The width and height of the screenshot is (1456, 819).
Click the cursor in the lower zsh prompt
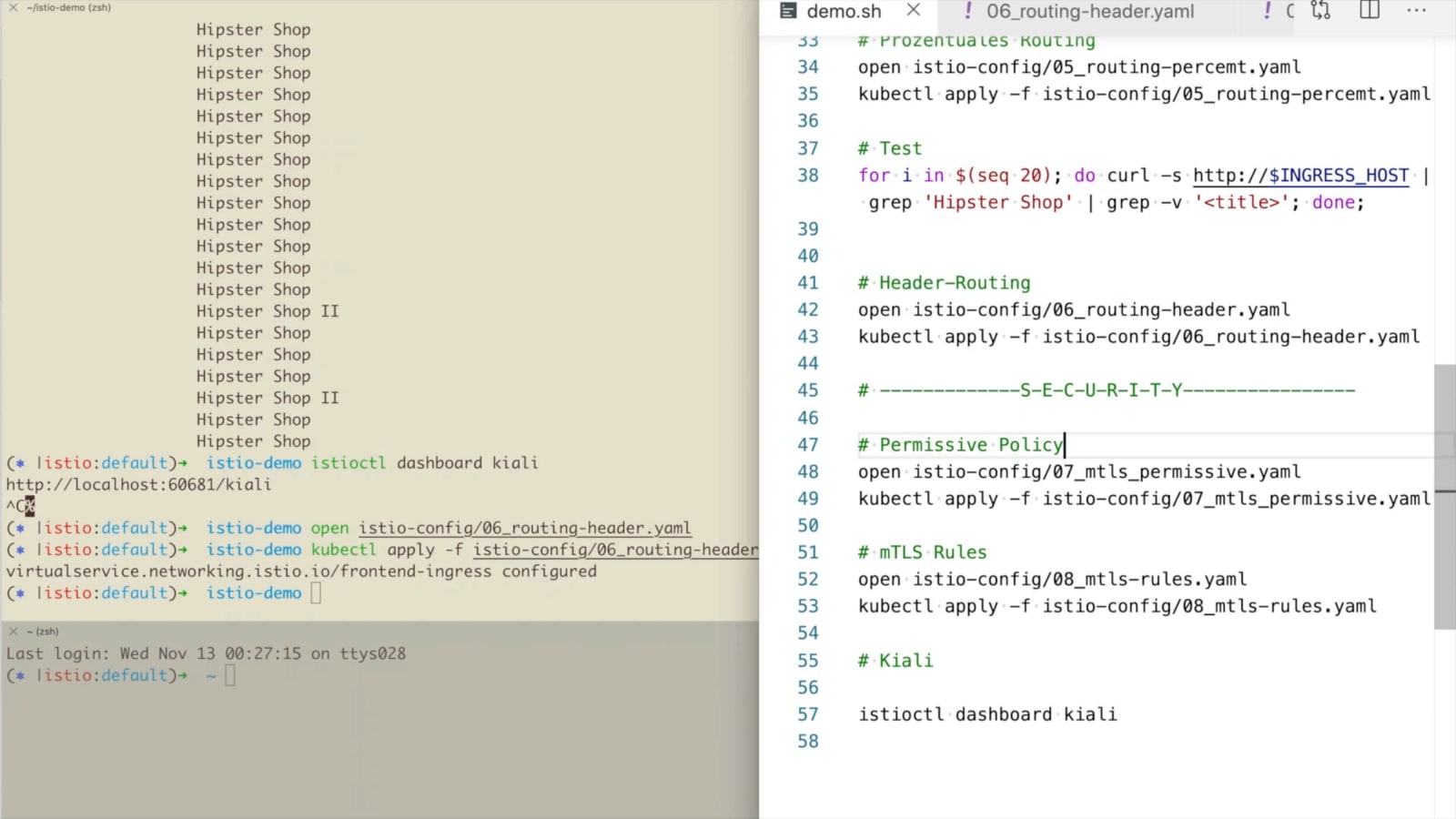[x=230, y=675]
